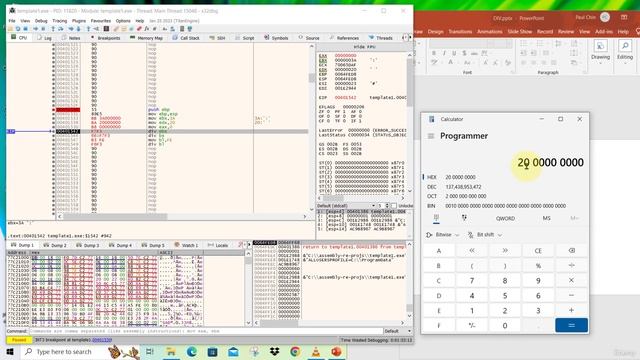Click the Restart debugging toolbar icon
Viewport: 640px width, 360px height.
click(x=18, y=29)
